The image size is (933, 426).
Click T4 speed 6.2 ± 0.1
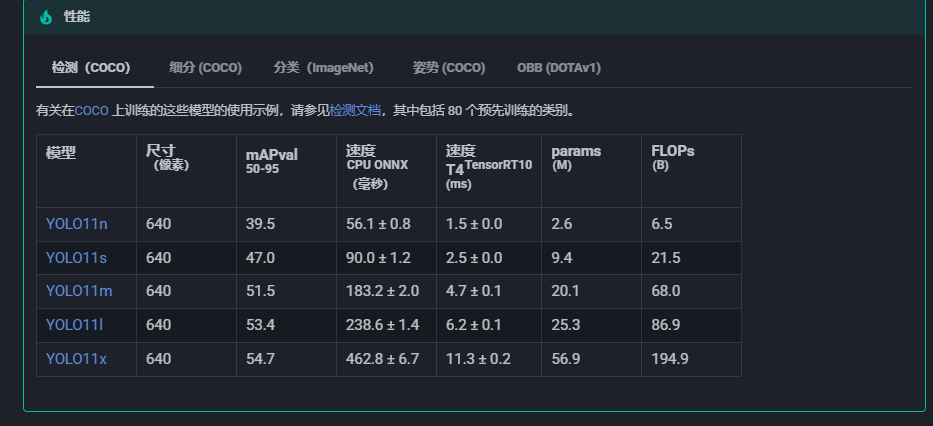pos(474,325)
